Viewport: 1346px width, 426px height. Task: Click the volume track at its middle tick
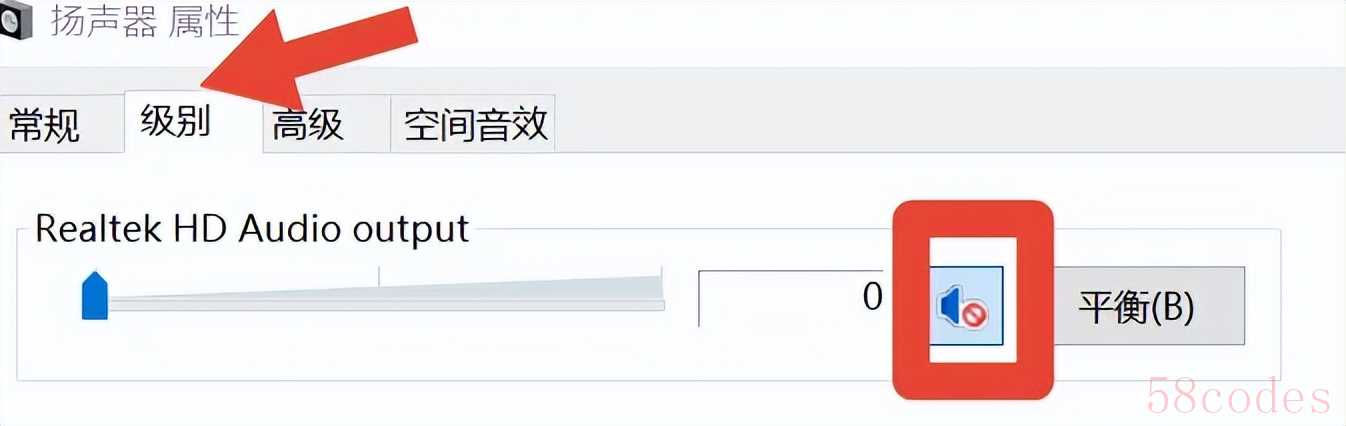(x=379, y=298)
